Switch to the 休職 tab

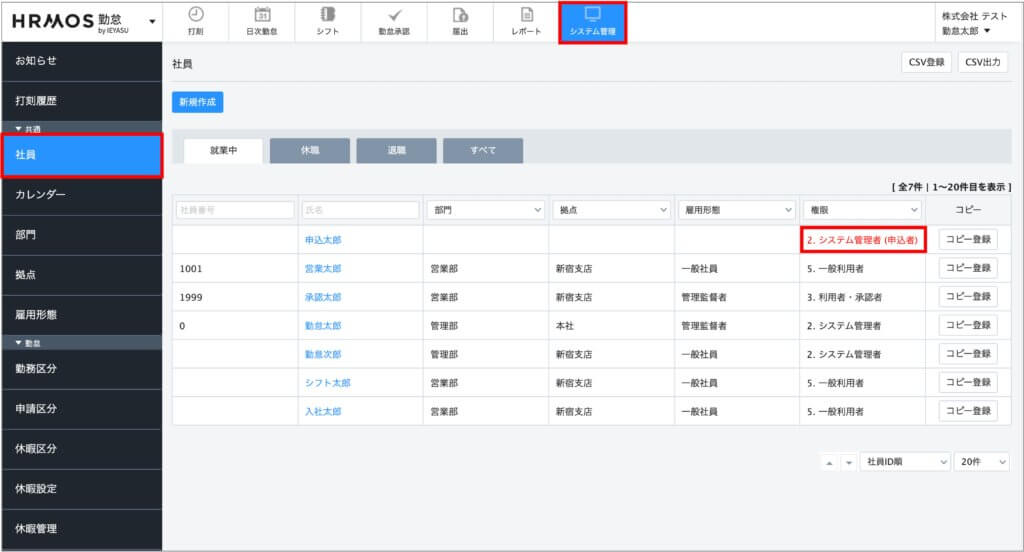click(x=310, y=150)
